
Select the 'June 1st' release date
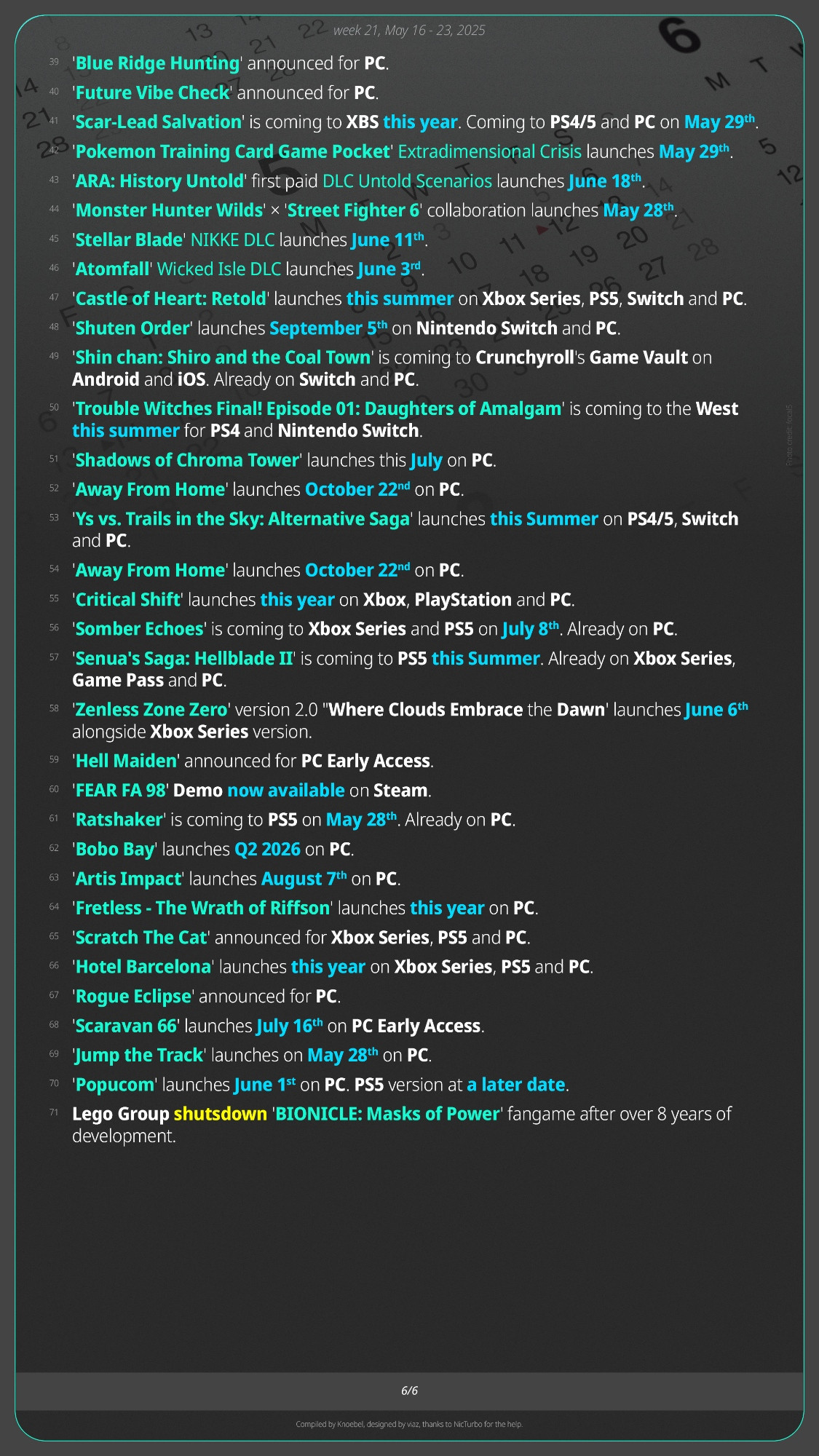pyautogui.click(x=265, y=1085)
